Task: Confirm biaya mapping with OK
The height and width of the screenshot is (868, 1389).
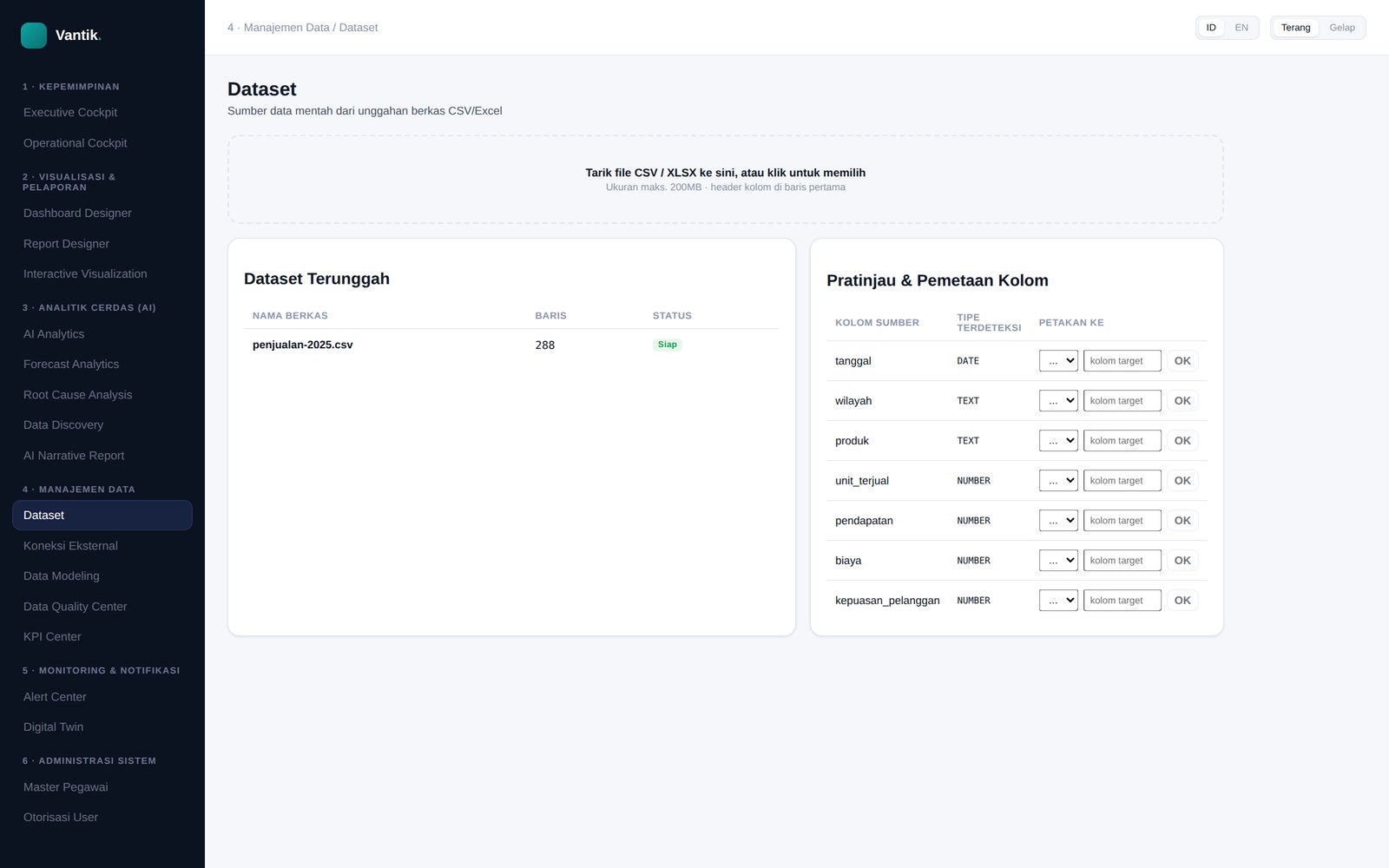Action: (1182, 561)
